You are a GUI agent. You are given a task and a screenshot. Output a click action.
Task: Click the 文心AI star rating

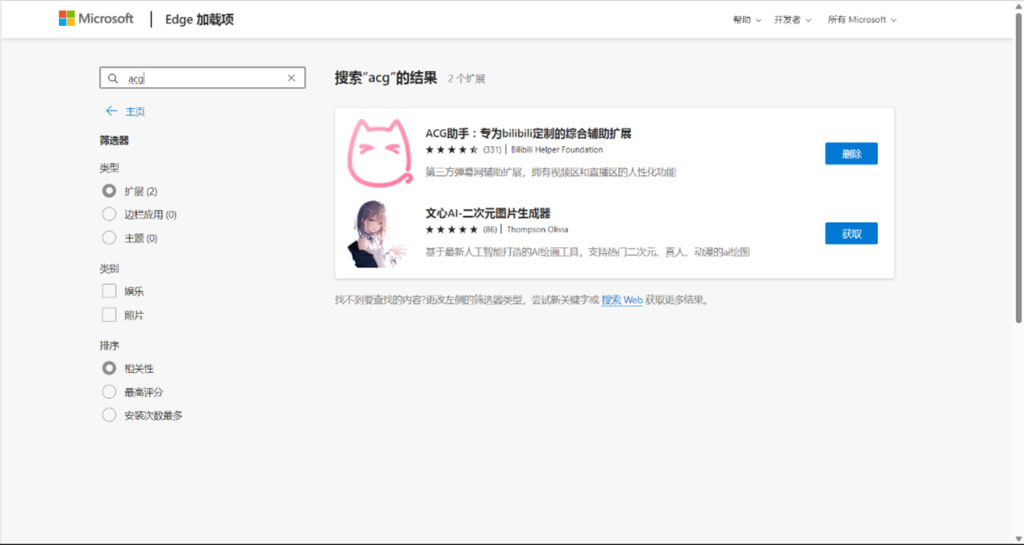pyautogui.click(x=452, y=230)
